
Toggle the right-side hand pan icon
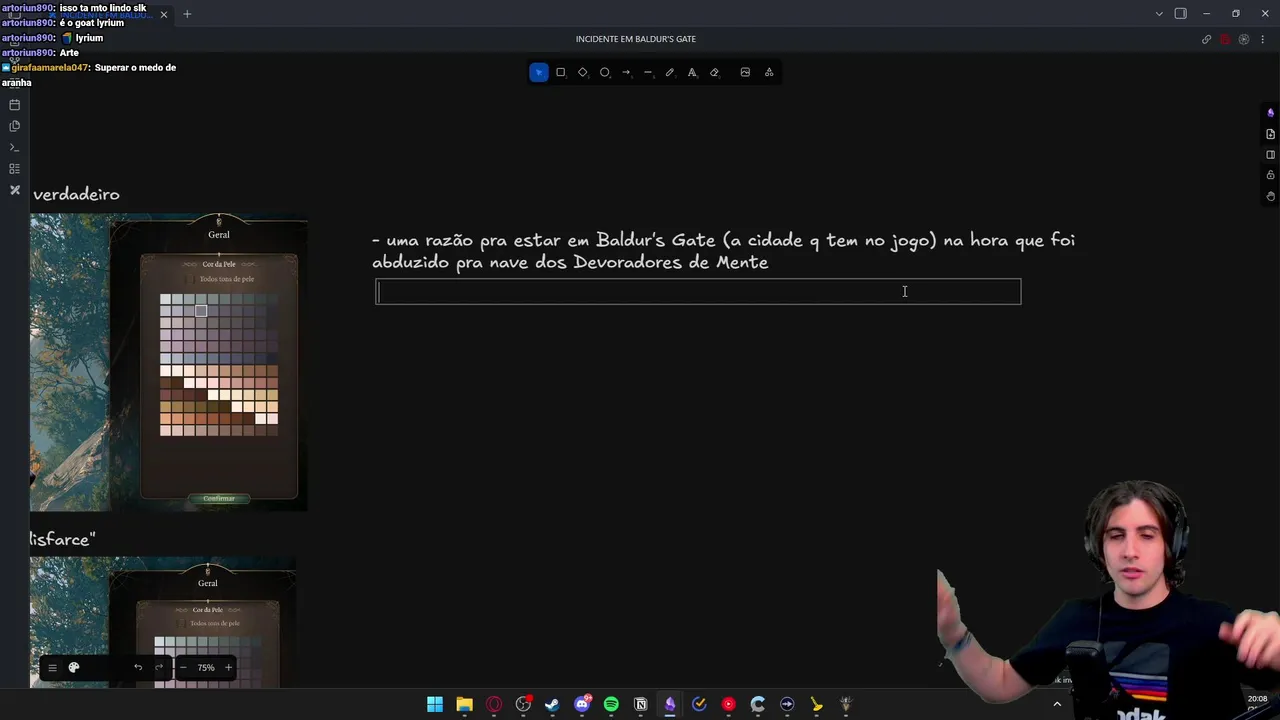(x=1270, y=196)
